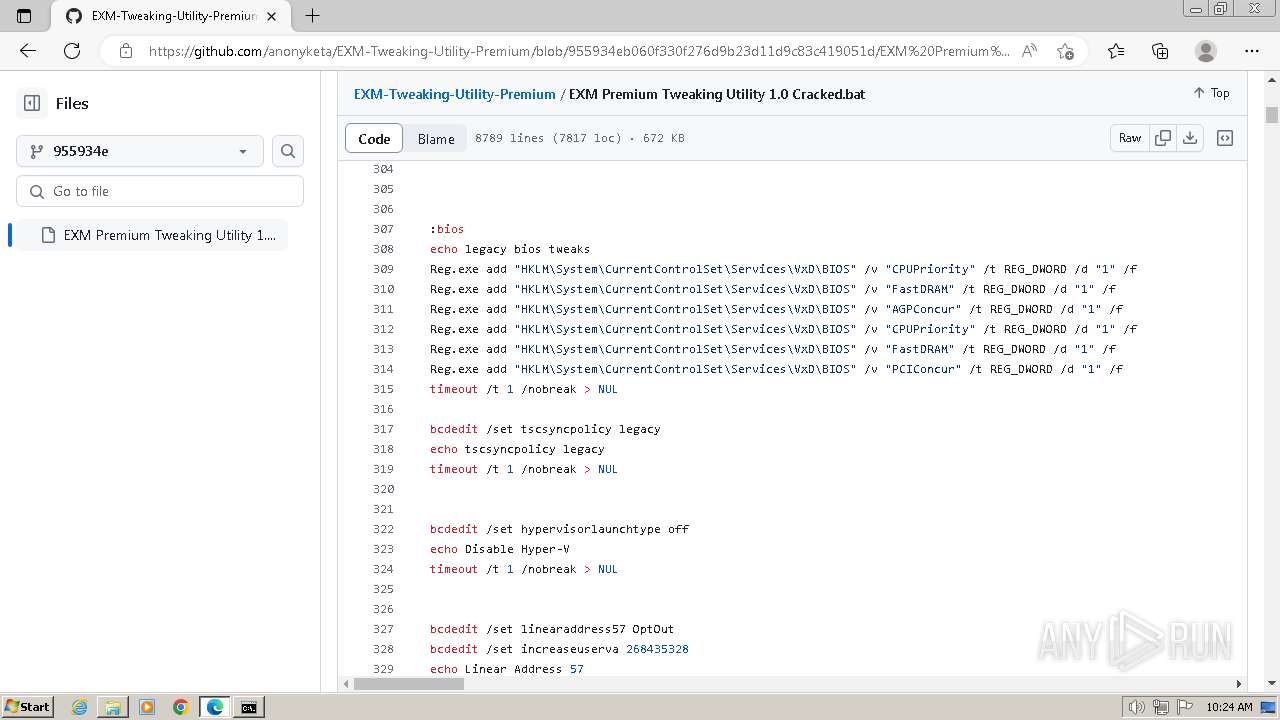Click the volume tray icon
This screenshot has width=1280, height=720.
point(1136,707)
